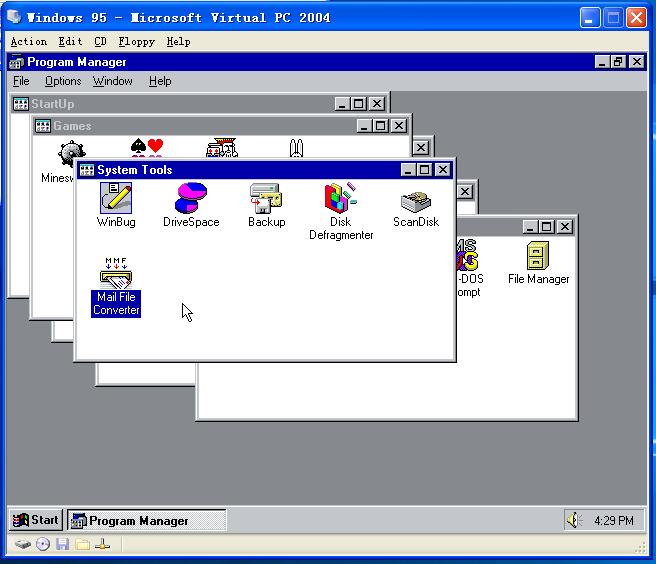The width and height of the screenshot is (656, 564).
Task: Open the Games window control-menu icon
Action: point(43,126)
